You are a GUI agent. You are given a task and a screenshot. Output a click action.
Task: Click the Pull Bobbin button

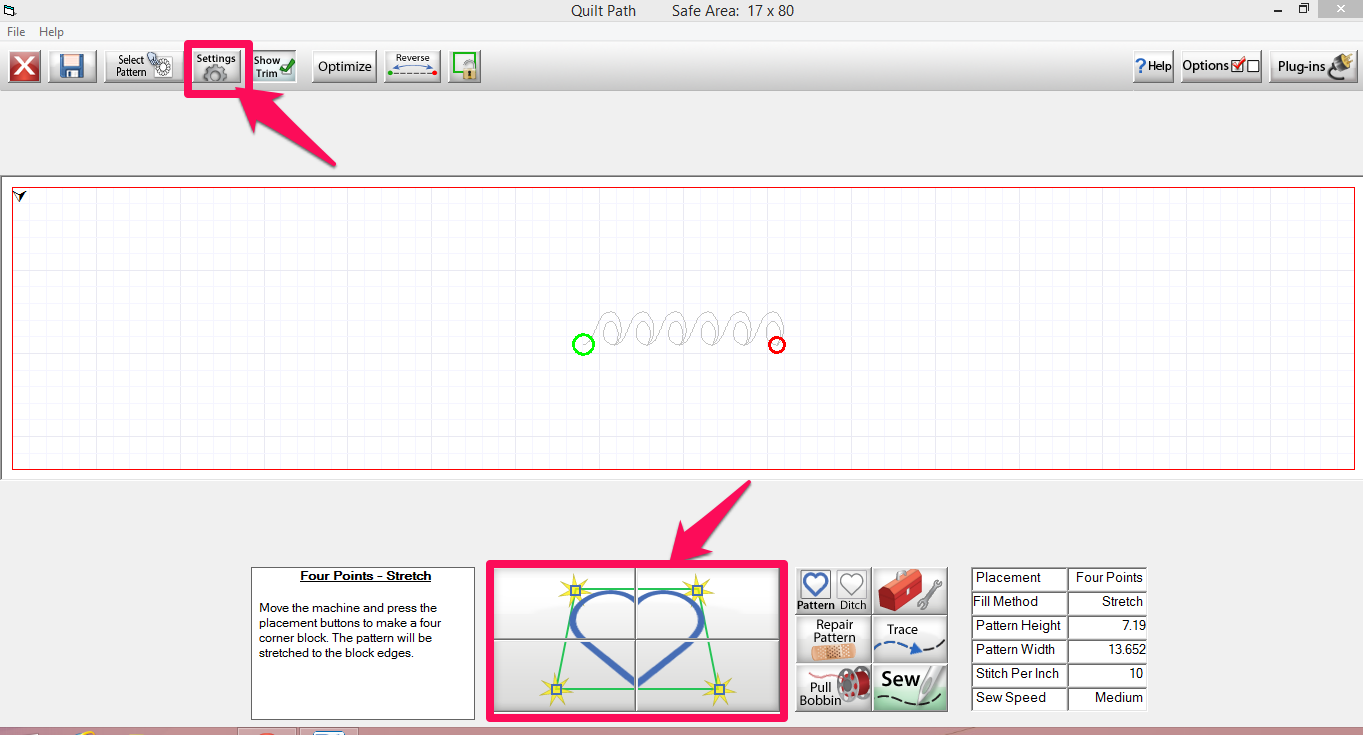pos(834,688)
